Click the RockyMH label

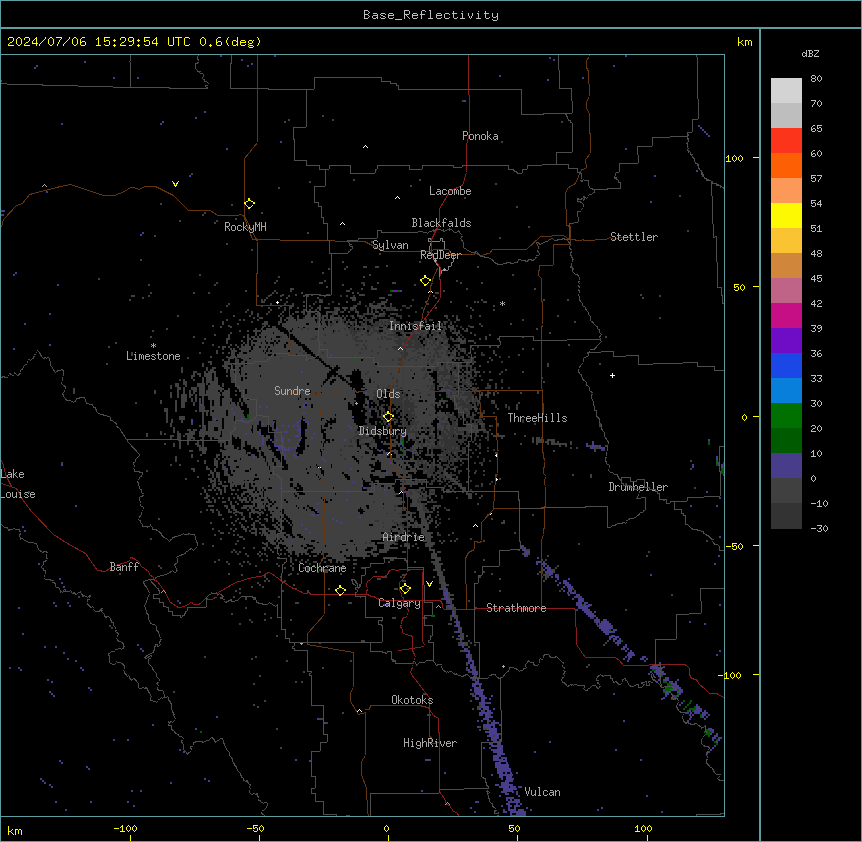click(245, 227)
